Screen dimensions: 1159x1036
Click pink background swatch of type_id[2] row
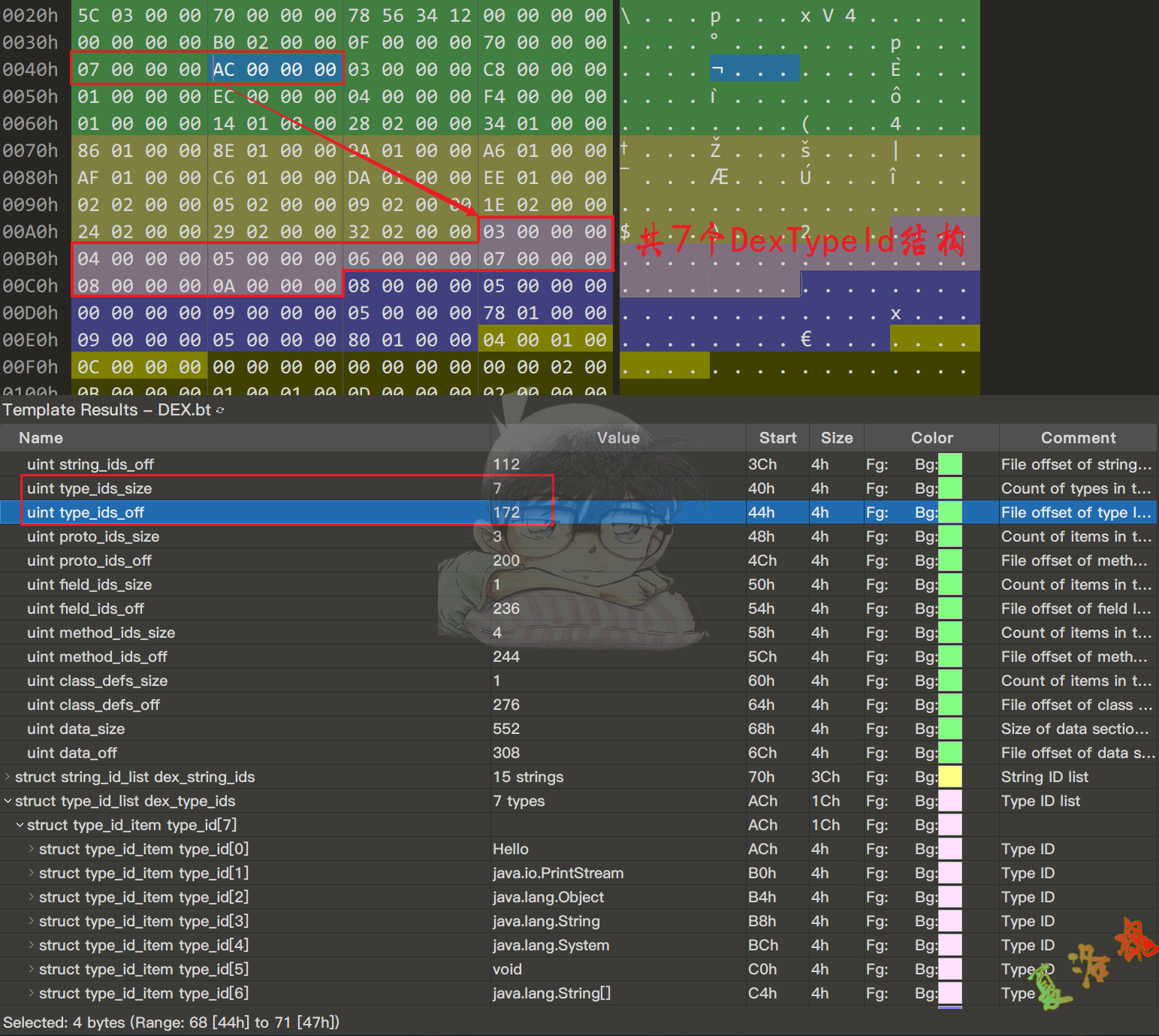(950, 897)
